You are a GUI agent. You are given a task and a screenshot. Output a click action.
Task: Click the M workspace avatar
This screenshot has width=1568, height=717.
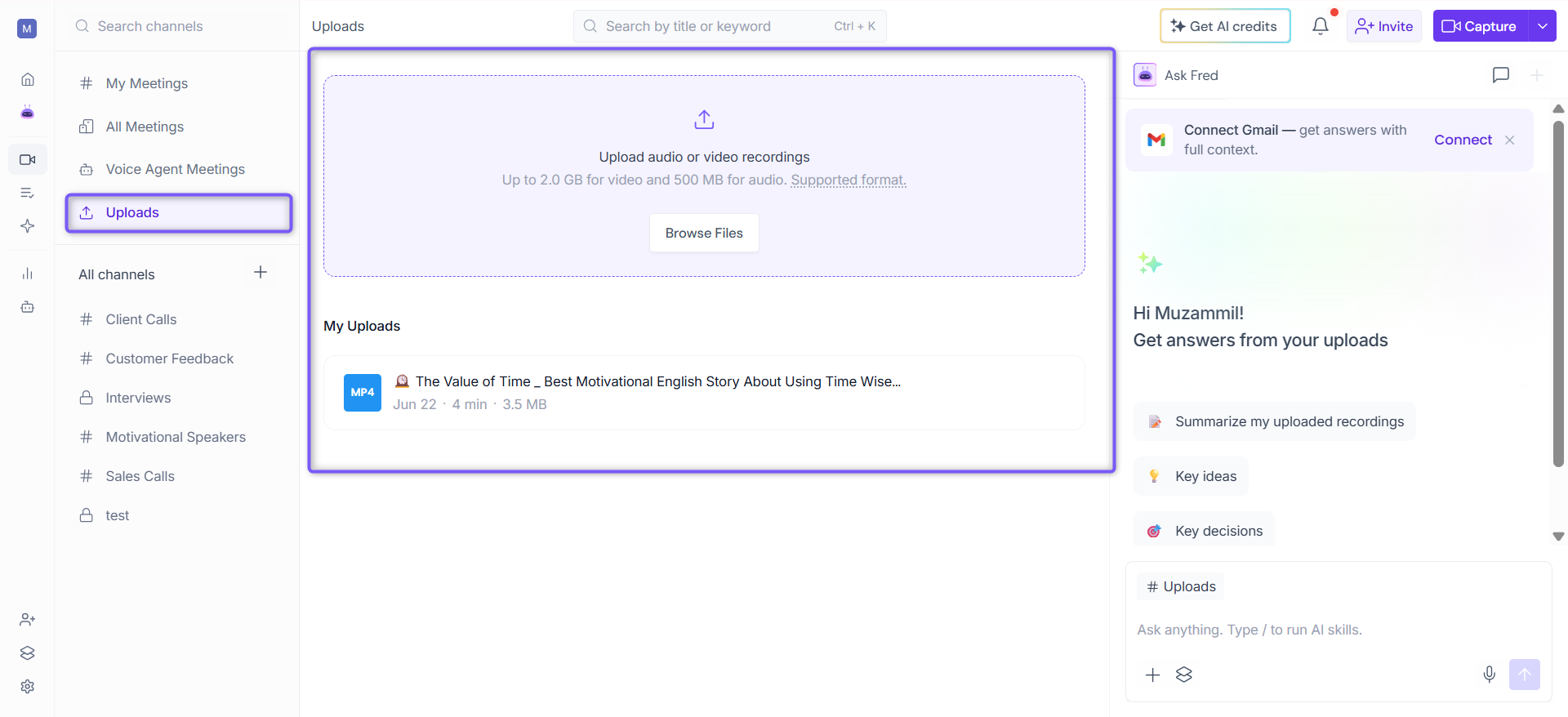(27, 29)
